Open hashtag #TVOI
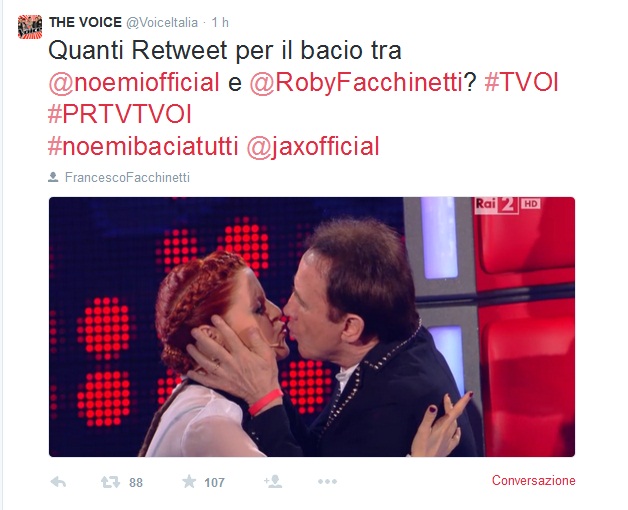 point(521,82)
